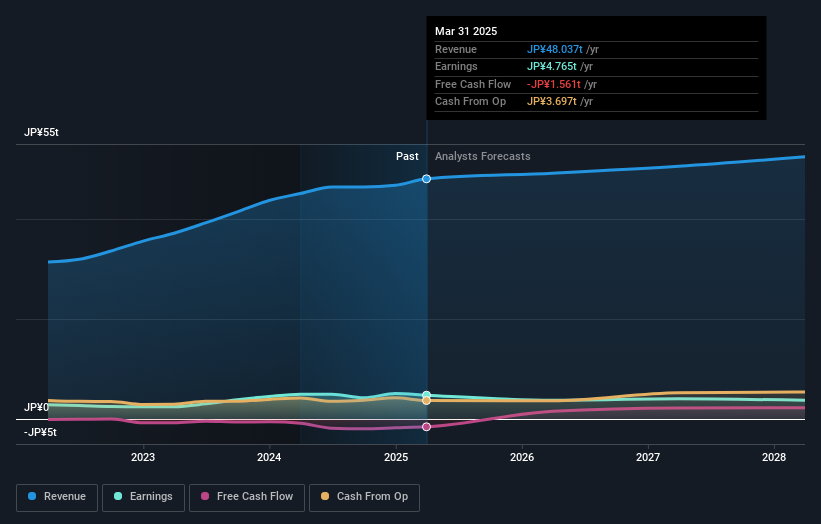
Task: Click the Cash From Op label in tooltip
Action: click(x=470, y=102)
